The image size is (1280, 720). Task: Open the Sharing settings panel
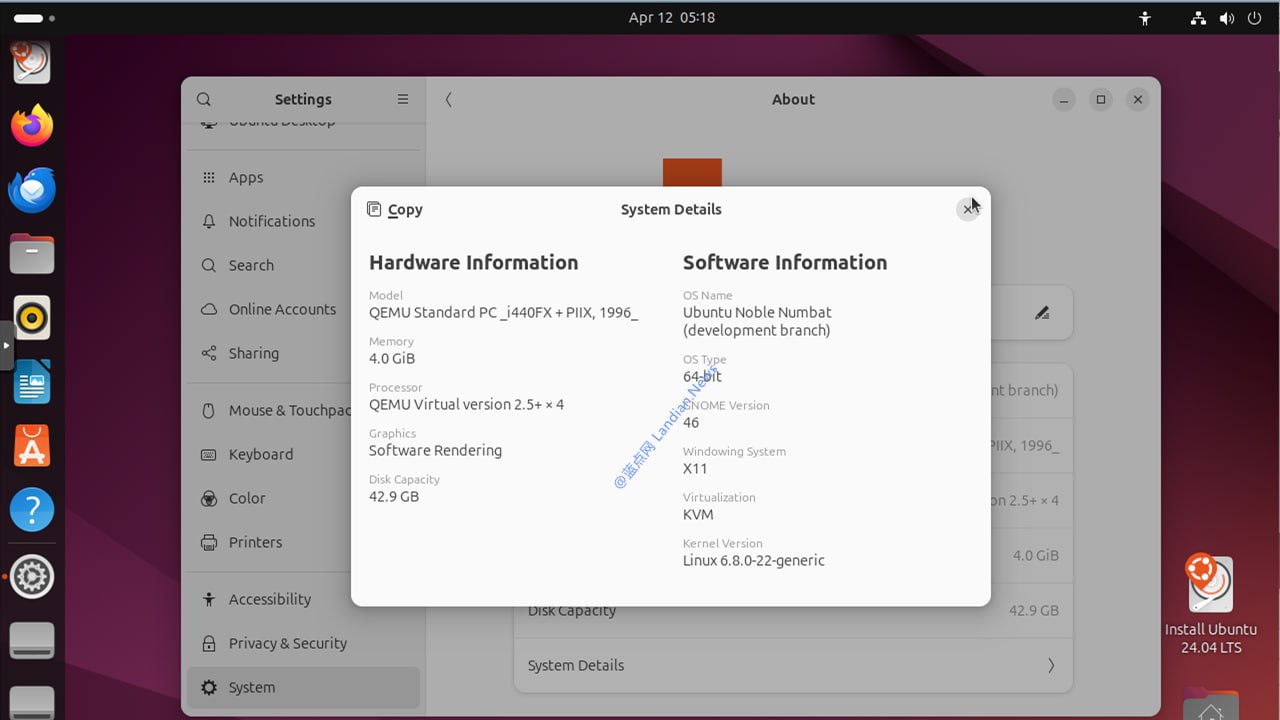click(x=253, y=353)
